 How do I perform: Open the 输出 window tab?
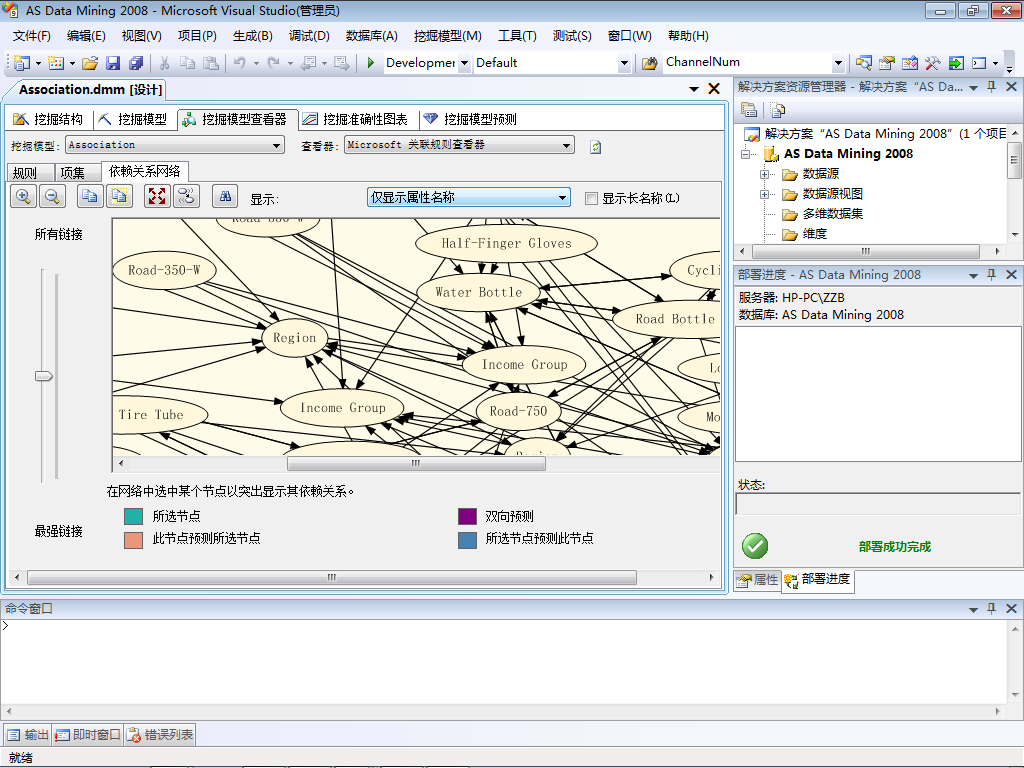coord(28,735)
